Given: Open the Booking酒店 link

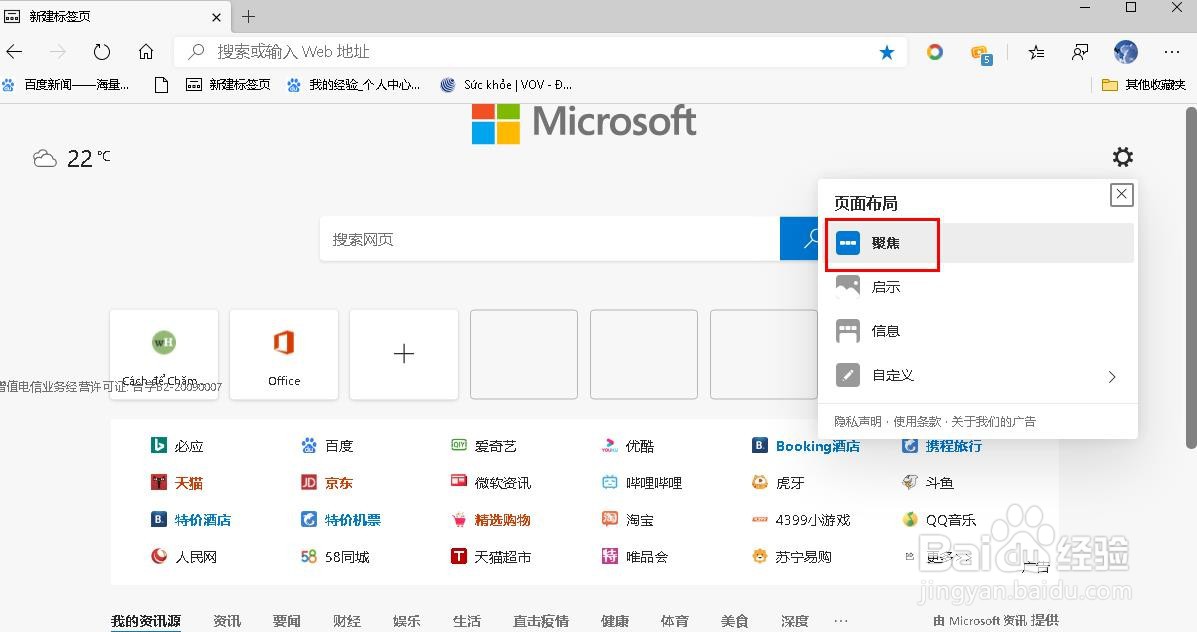Looking at the screenshot, I should click(806, 446).
